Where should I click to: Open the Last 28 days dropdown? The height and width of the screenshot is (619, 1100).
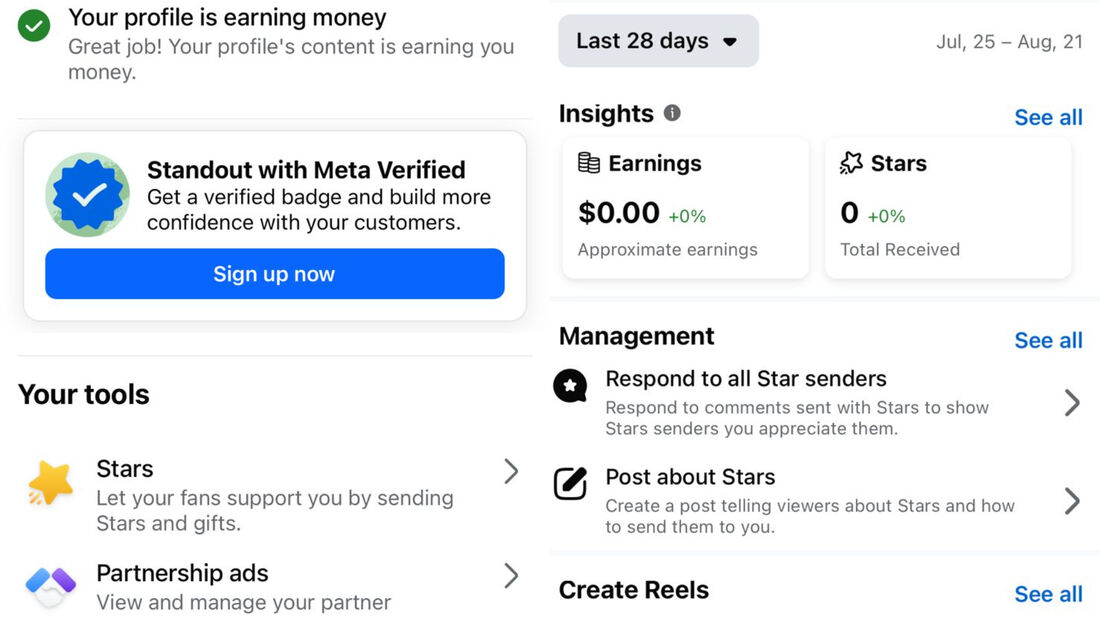pos(658,41)
